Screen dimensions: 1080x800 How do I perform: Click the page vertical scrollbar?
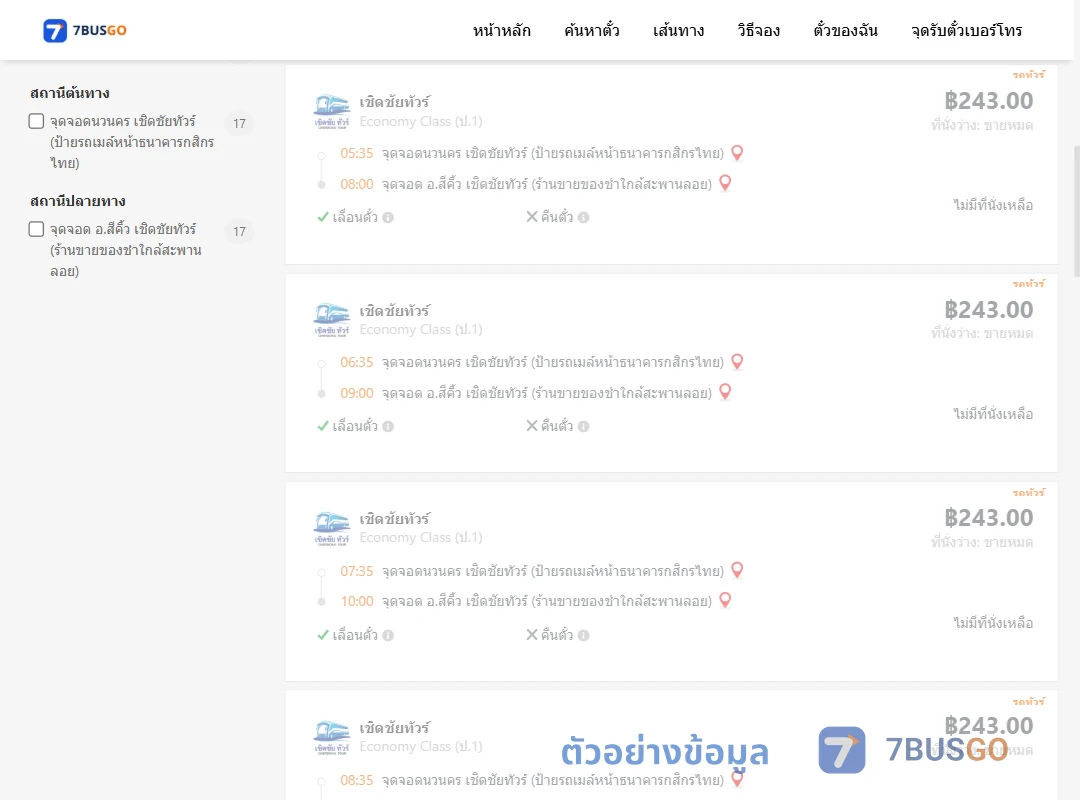click(x=1077, y=210)
